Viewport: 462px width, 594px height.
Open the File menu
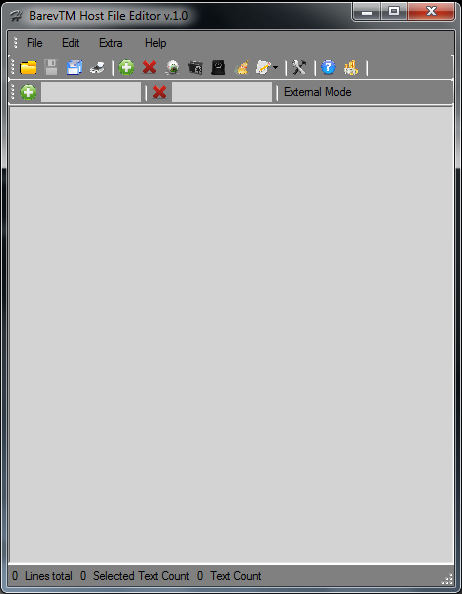[34, 43]
